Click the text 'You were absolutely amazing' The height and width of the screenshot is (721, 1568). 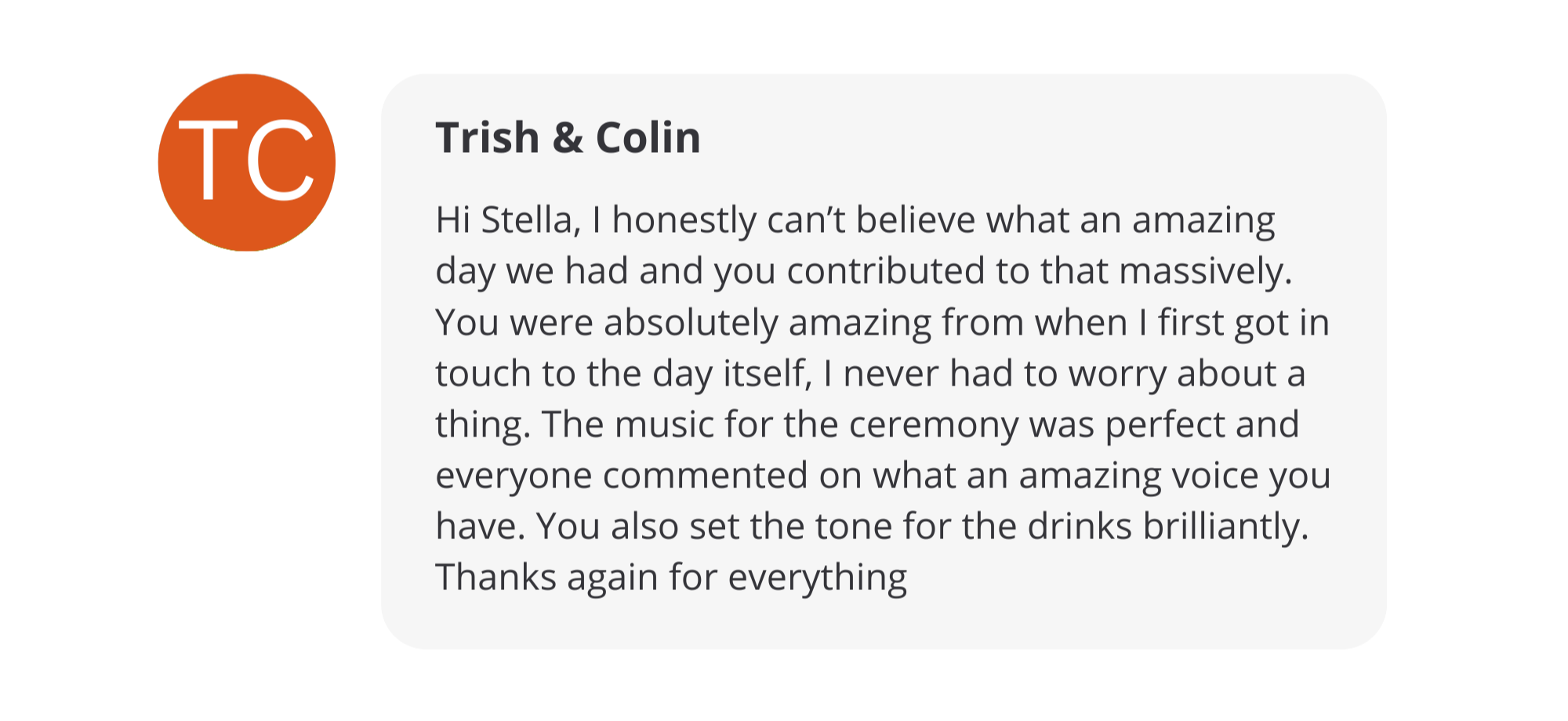tap(607, 323)
